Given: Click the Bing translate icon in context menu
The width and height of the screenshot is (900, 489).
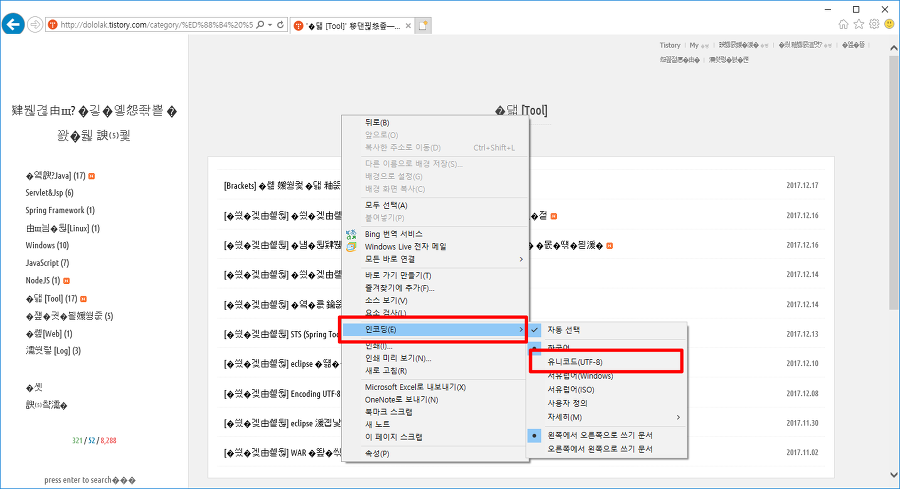Looking at the screenshot, I should pyautogui.click(x=351, y=234).
